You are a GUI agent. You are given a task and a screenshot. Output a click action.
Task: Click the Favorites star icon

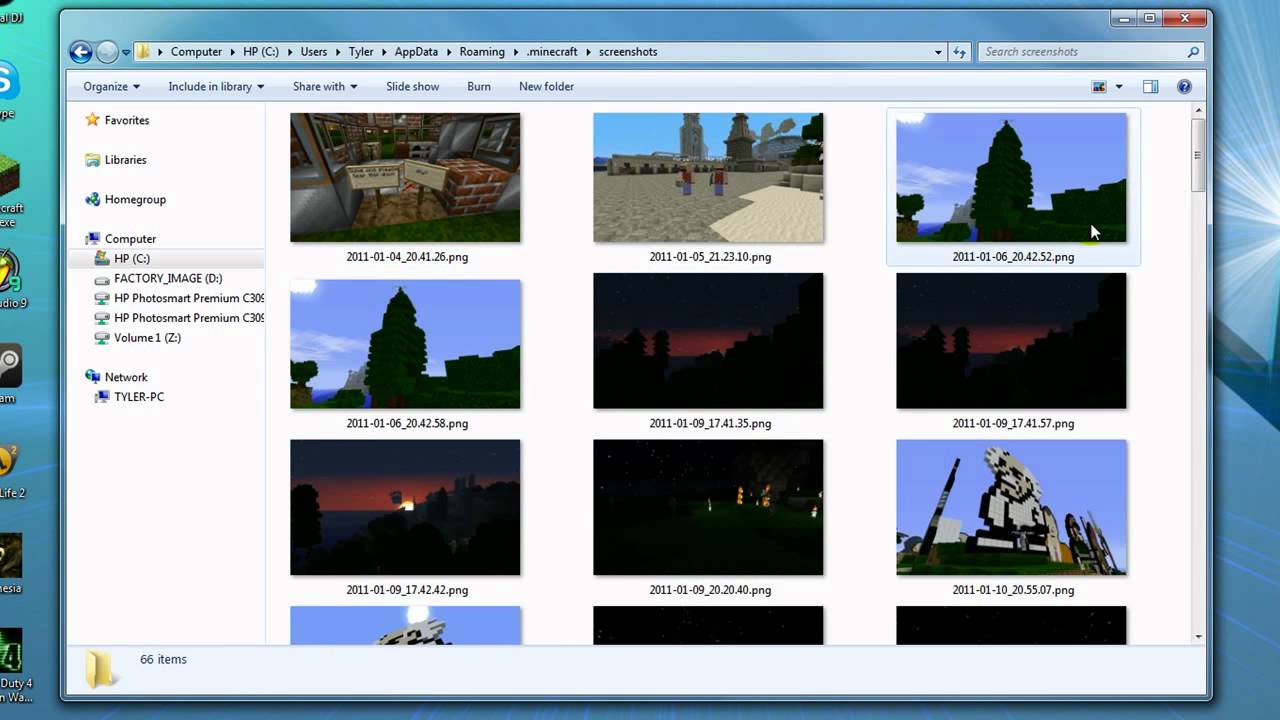coord(92,120)
